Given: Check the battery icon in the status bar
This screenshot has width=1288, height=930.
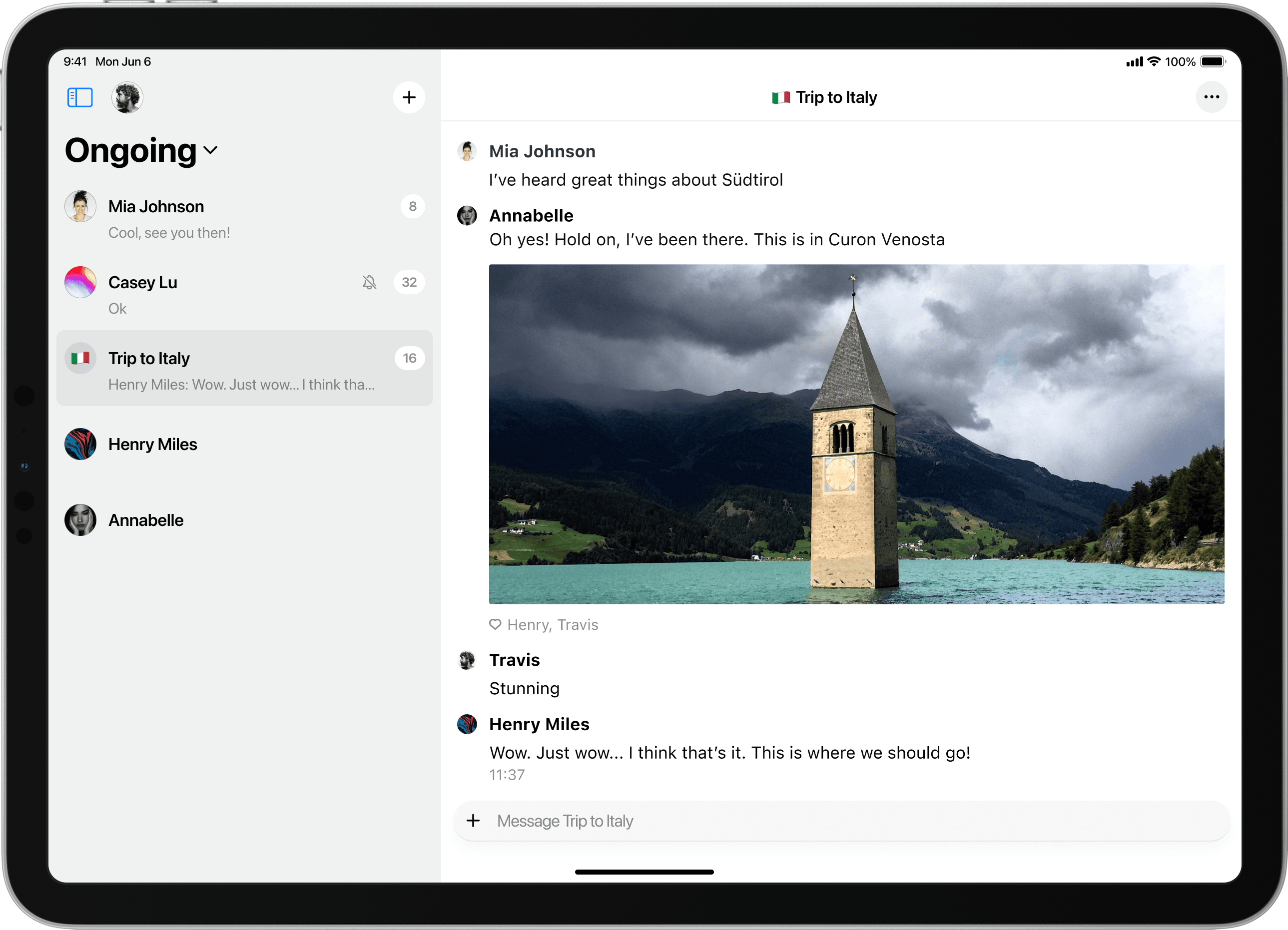Looking at the screenshot, I should (1213, 61).
